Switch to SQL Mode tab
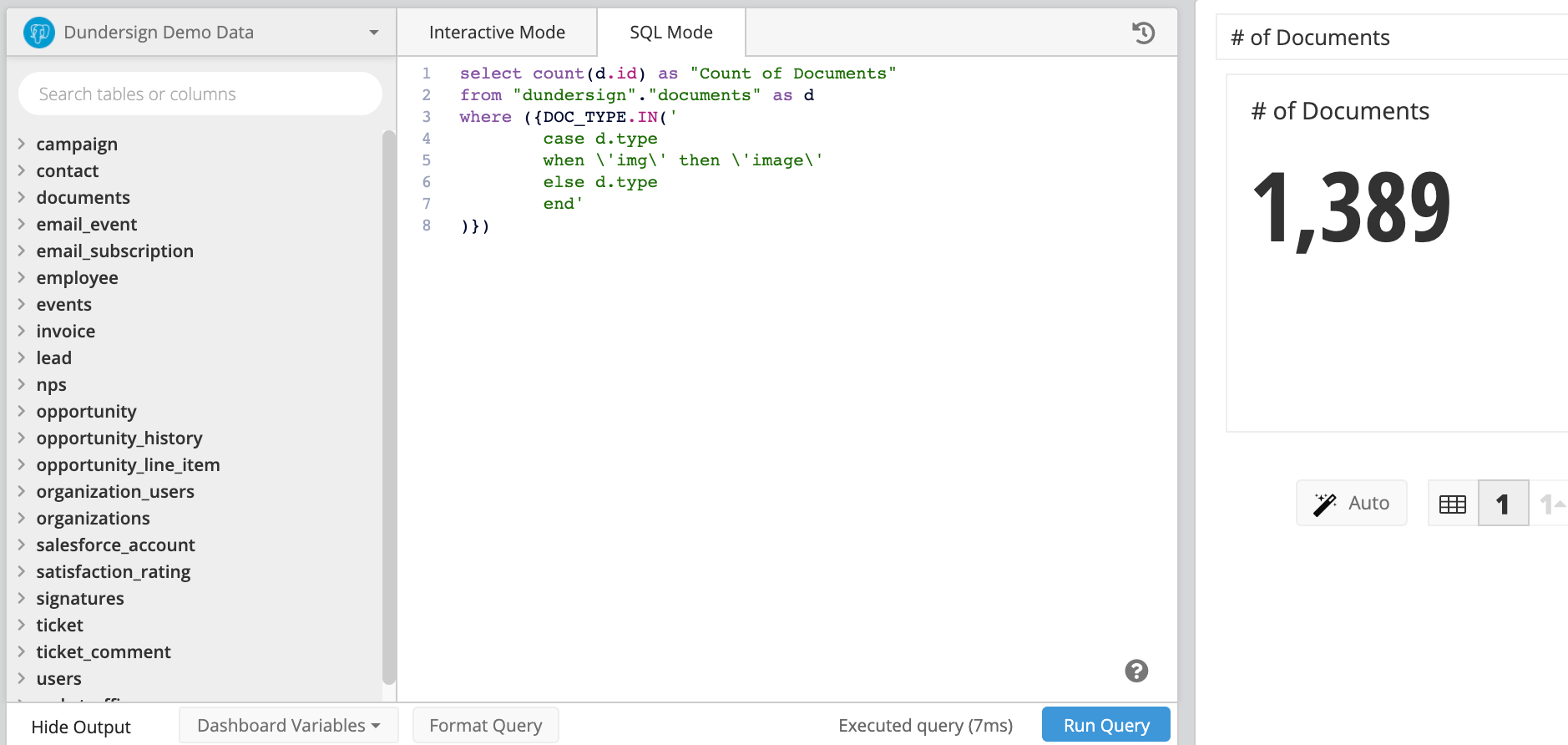Screen dimensions: 1568x745 coord(671,33)
